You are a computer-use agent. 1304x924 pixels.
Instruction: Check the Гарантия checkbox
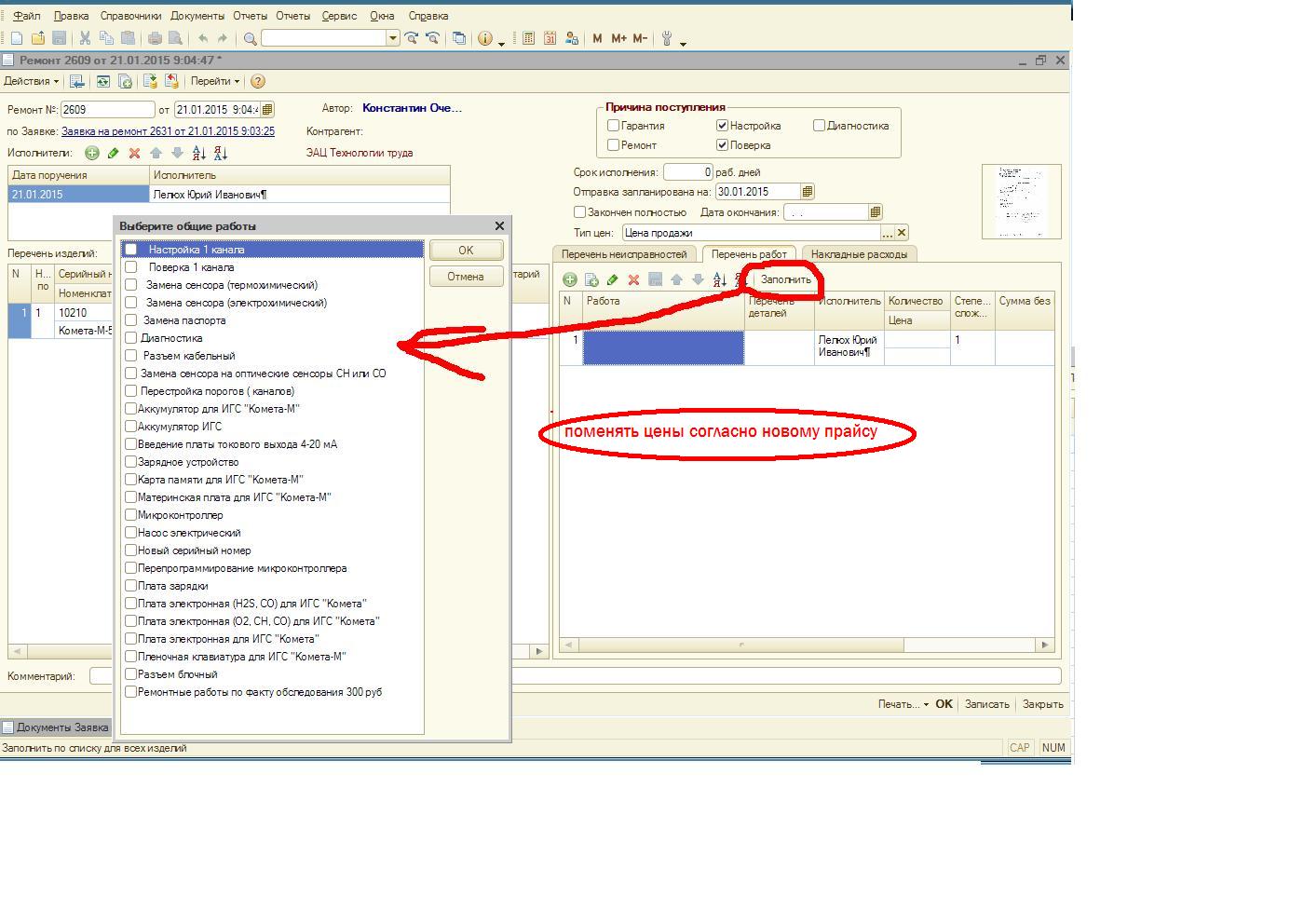tap(614, 126)
